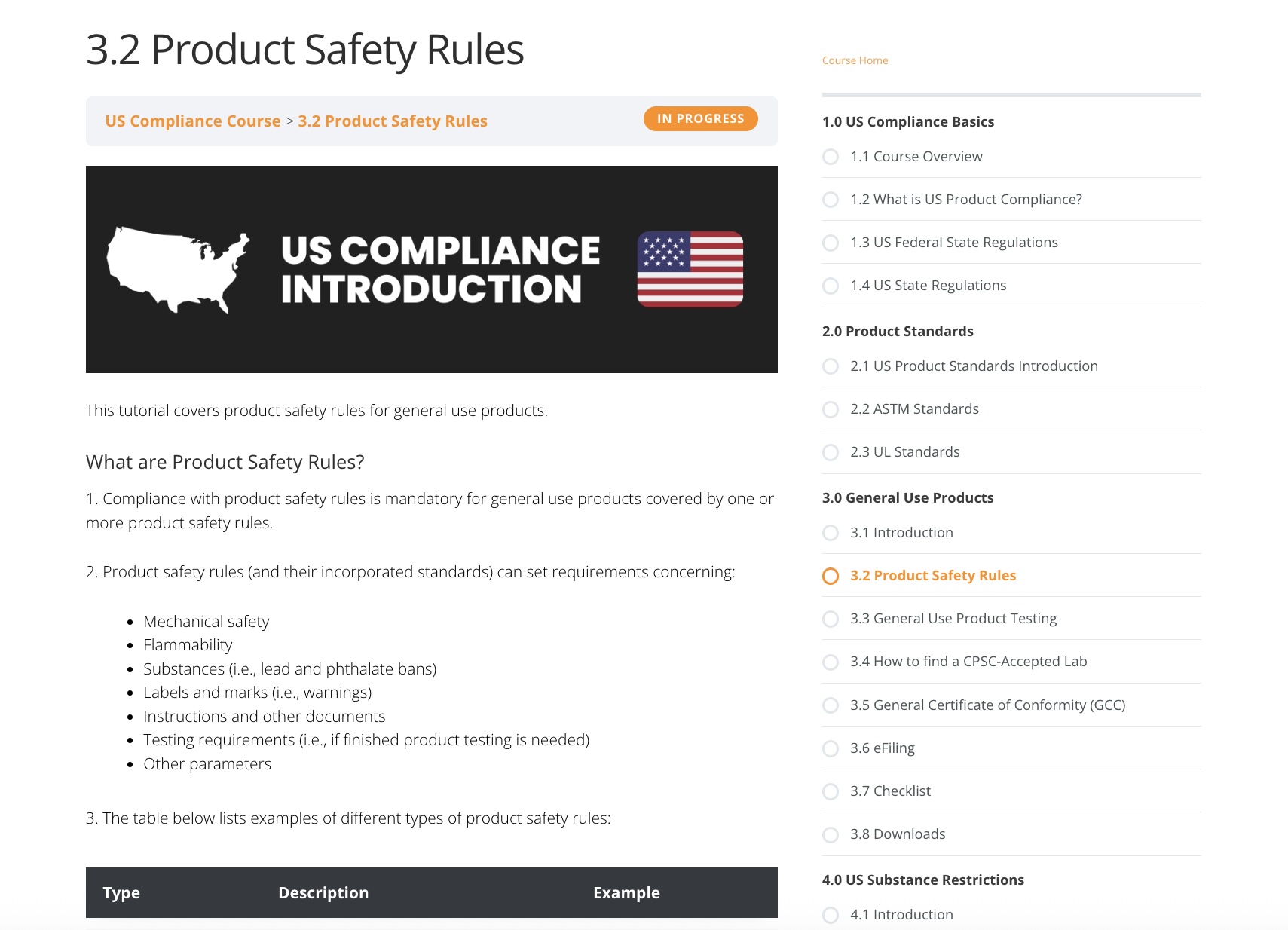This screenshot has height=930, width=1288.
Task: Open lesson 3.3 General Use Product Testing
Action: tap(953, 619)
